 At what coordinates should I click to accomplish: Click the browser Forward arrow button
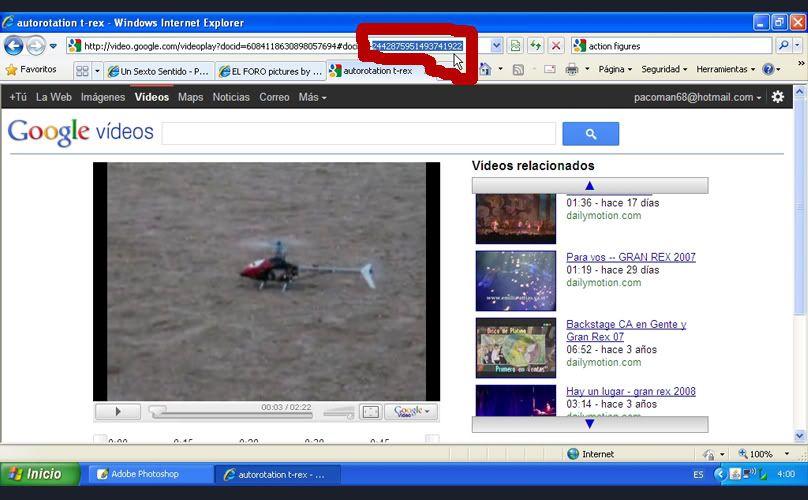click(x=36, y=46)
